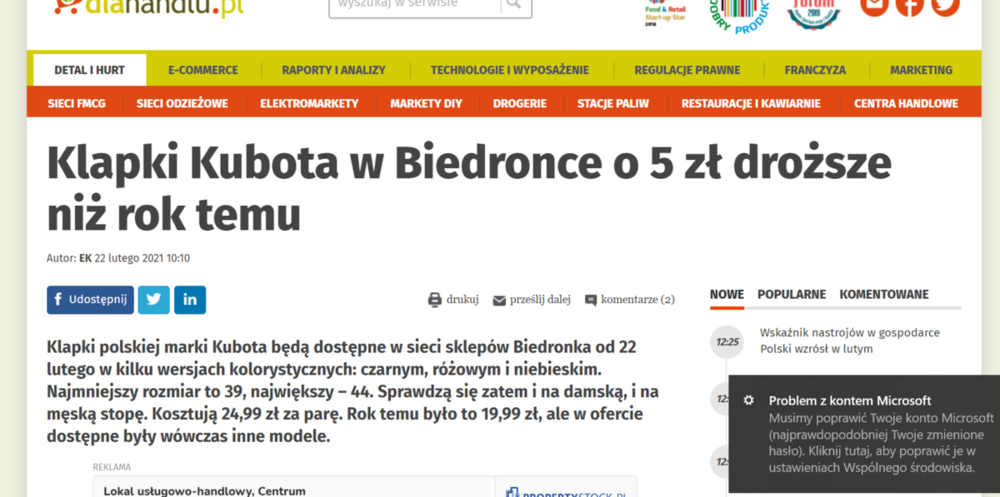
Task: Click the notification gear settings icon
Action: coord(749,400)
